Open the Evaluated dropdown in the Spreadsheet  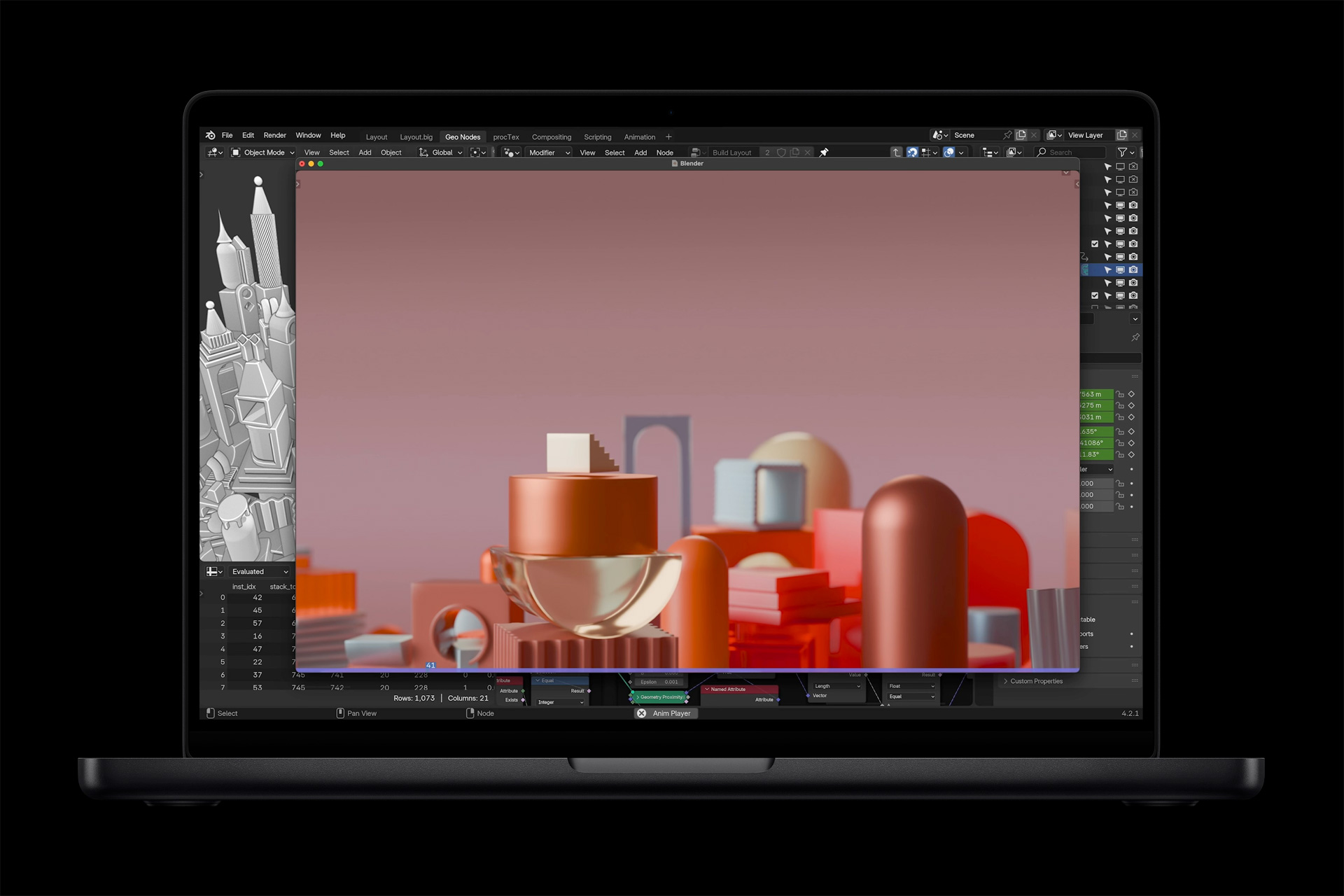pyautogui.click(x=259, y=571)
